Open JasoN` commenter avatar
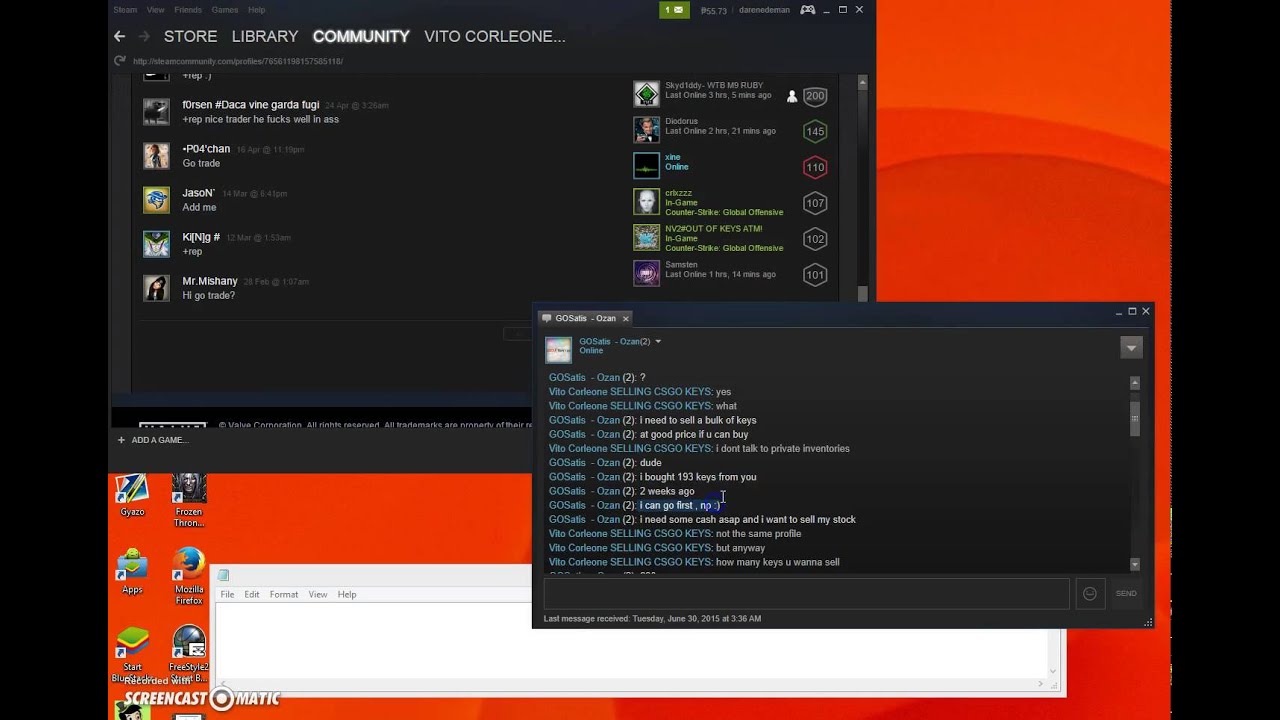This screenshot has width=1280, height=720. pyautogui.click(x=156, y=200)
